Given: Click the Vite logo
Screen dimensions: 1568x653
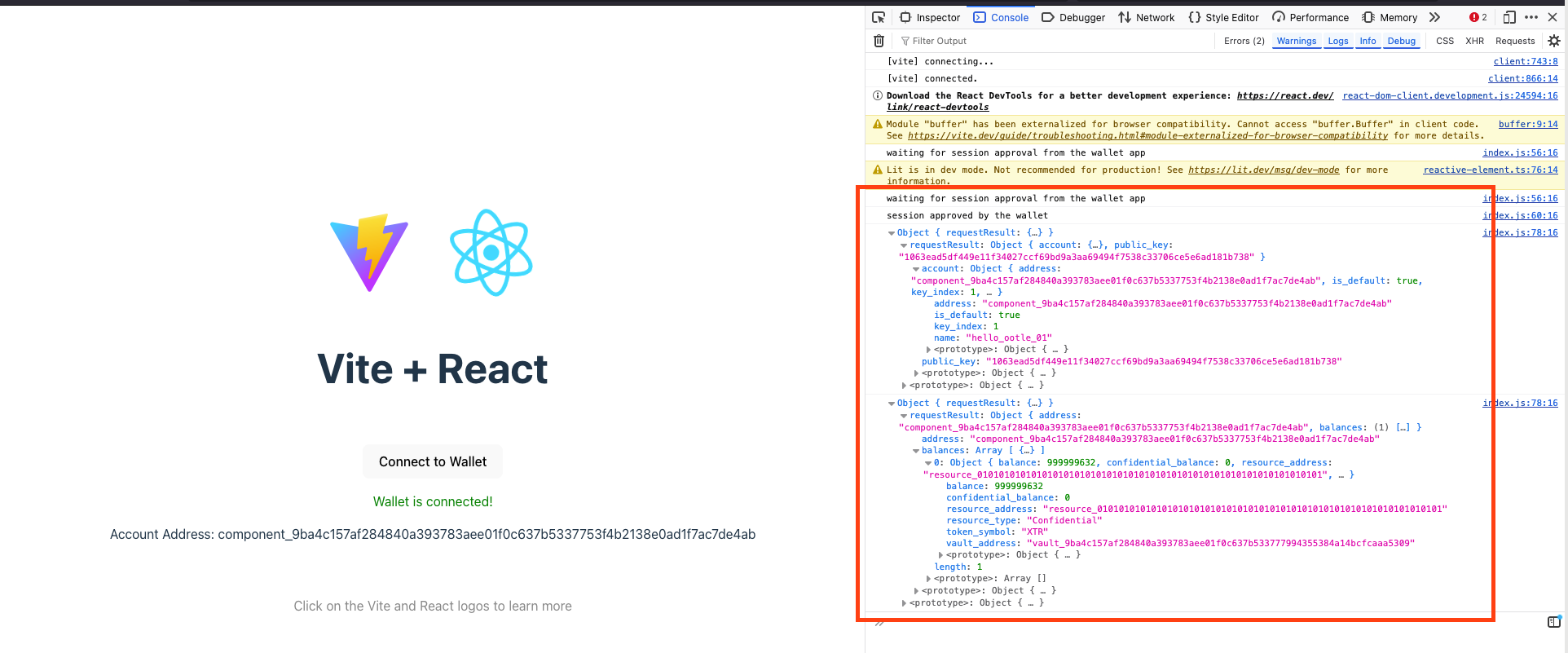Looking at the screenshot, I should (x=369, y=253).
